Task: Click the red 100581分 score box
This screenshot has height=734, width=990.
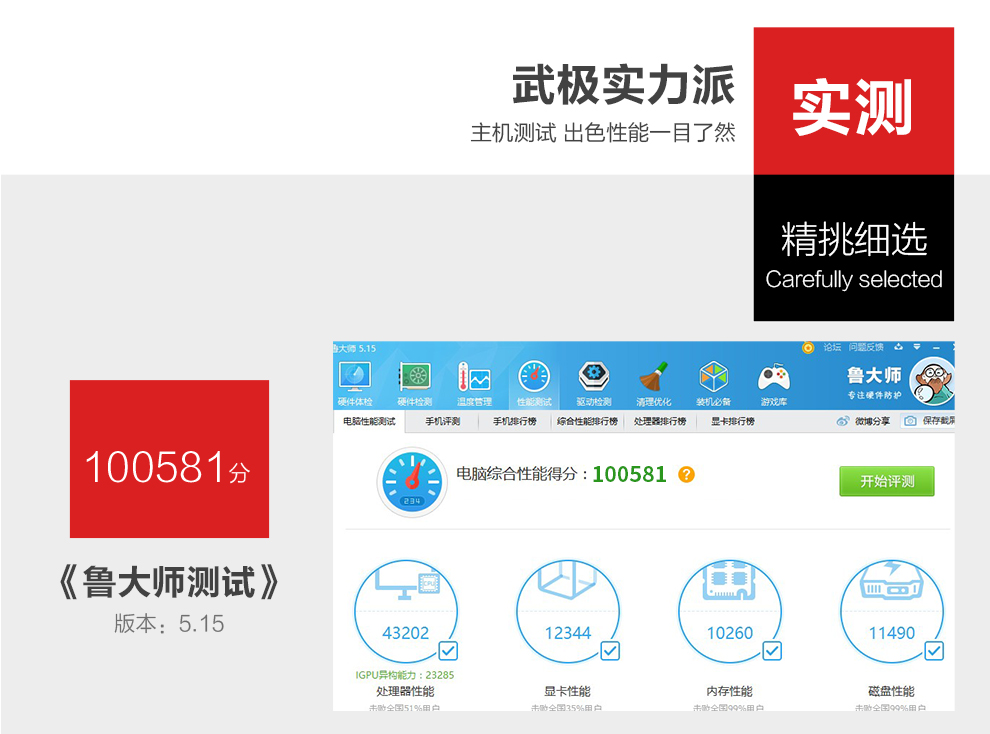Action: [x=169, y=459]
